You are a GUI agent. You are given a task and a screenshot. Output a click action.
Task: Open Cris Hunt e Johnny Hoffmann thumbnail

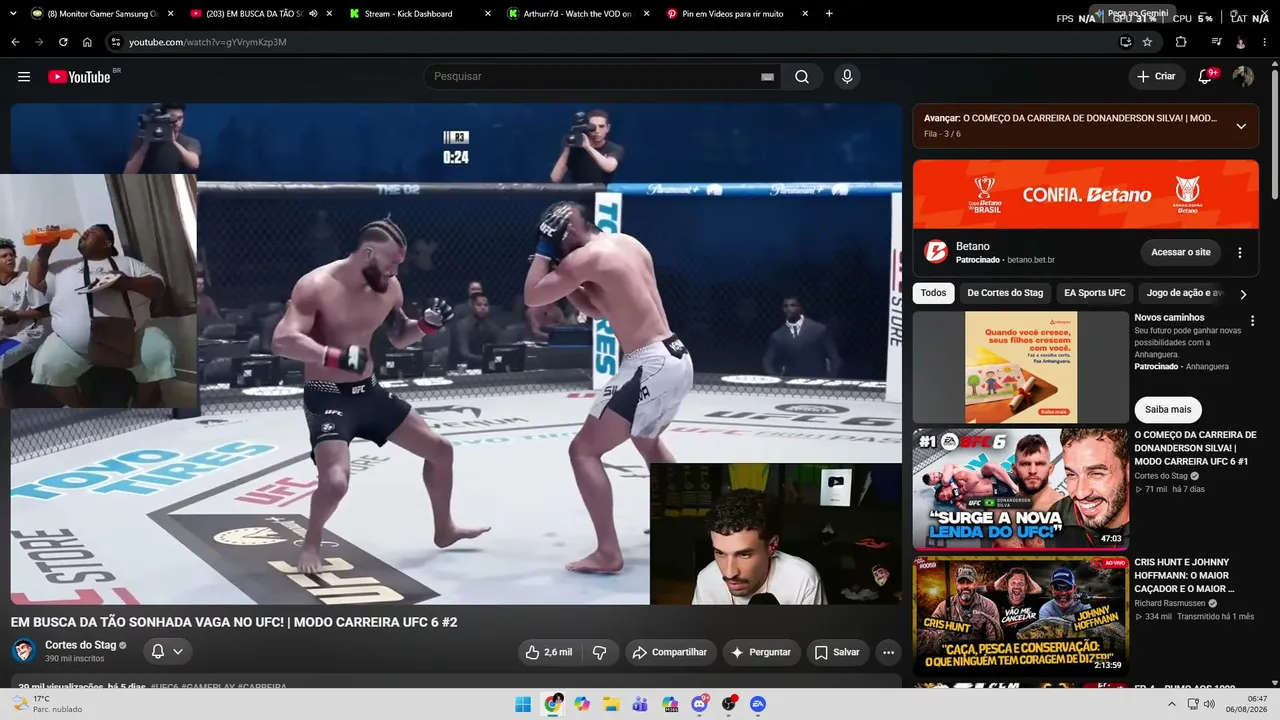tap(1021, 616)
